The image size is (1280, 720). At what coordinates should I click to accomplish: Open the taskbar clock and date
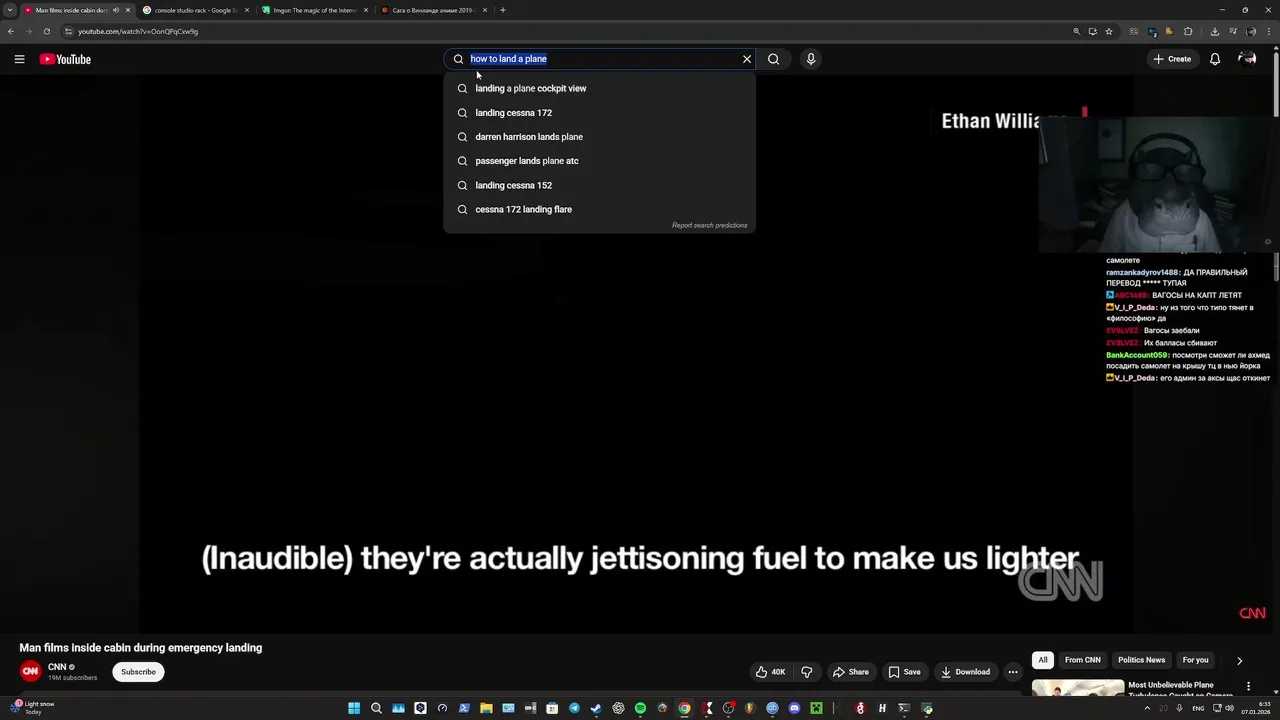pos(1256,708)
